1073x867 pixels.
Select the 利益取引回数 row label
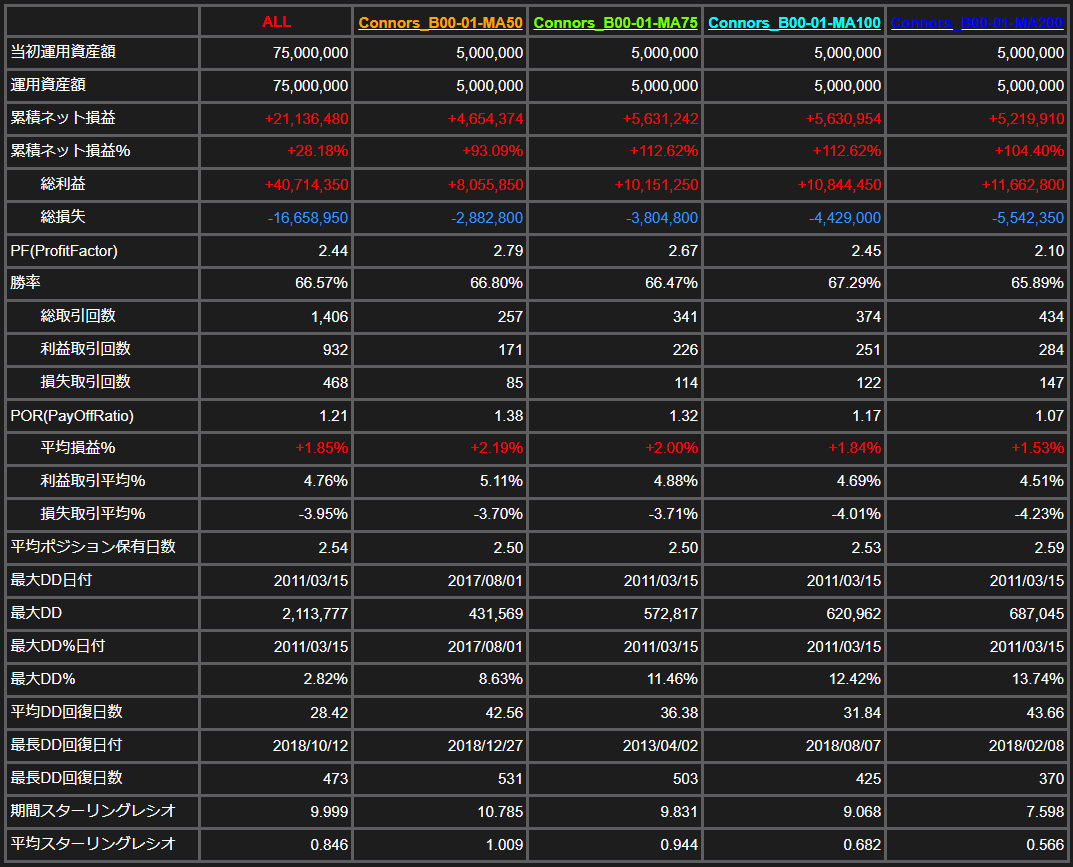pos(86,349)
